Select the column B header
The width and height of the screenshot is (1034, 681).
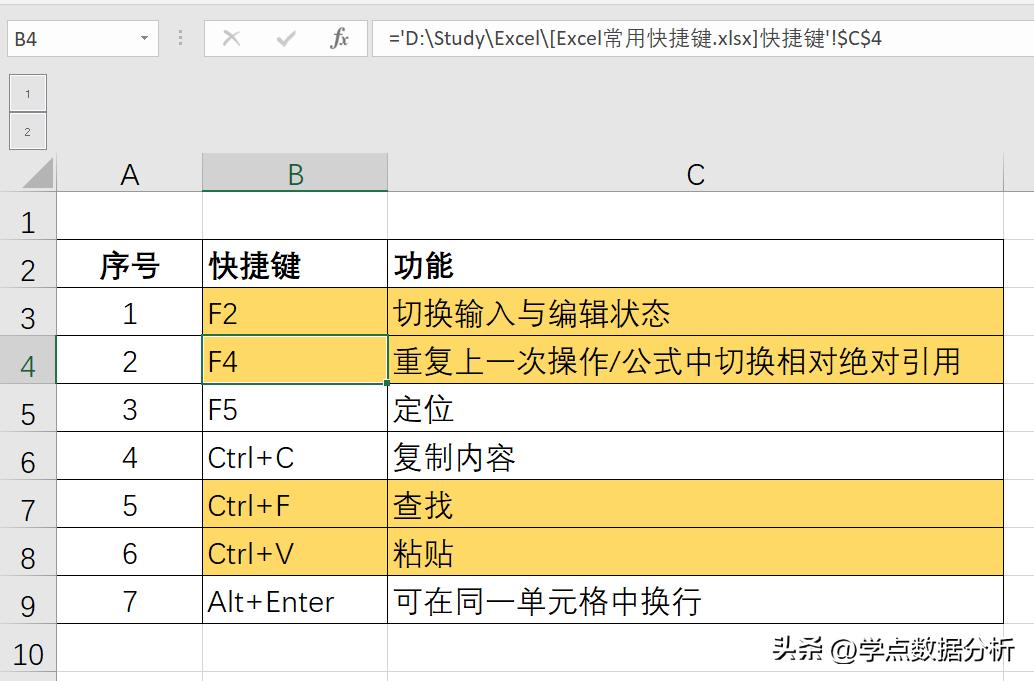pyautogui.click(x=294, y=173)
